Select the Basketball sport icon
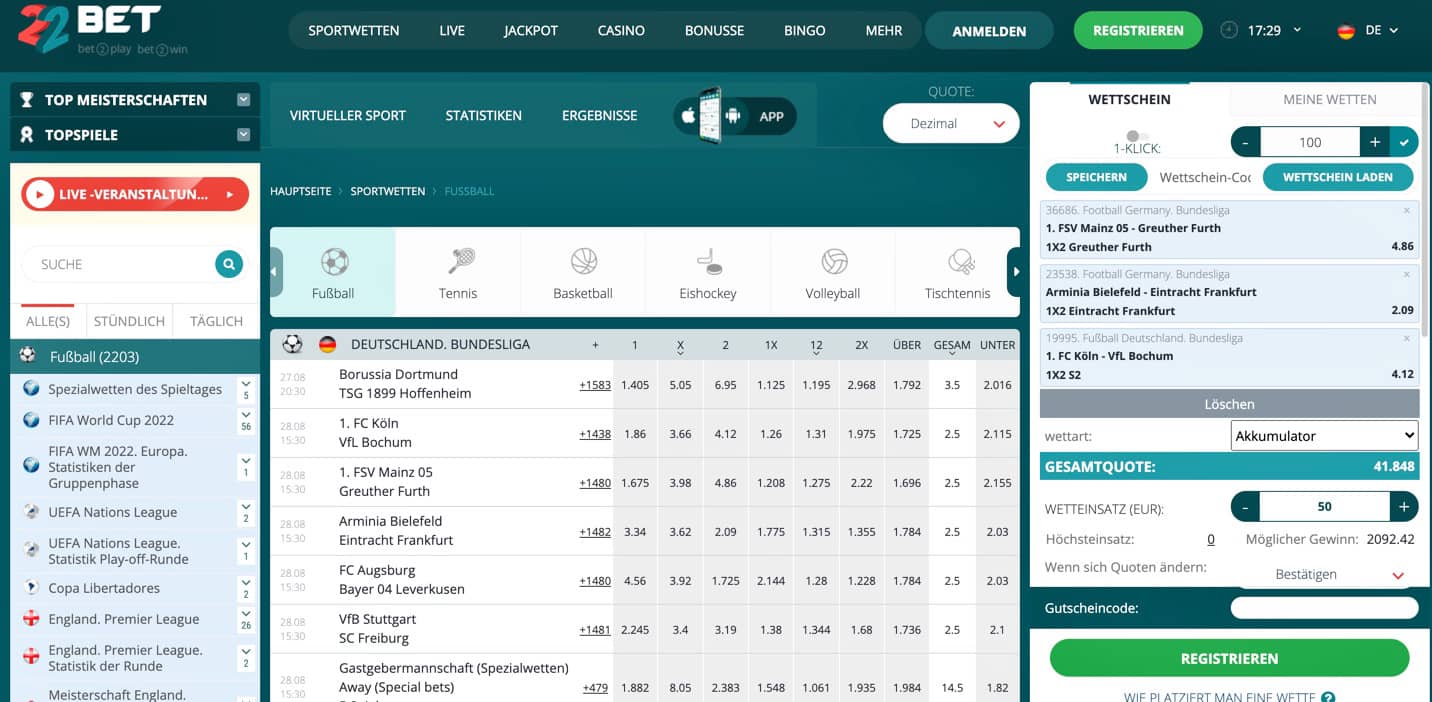This screenshot has width=1432, height=702. point(584,262)
